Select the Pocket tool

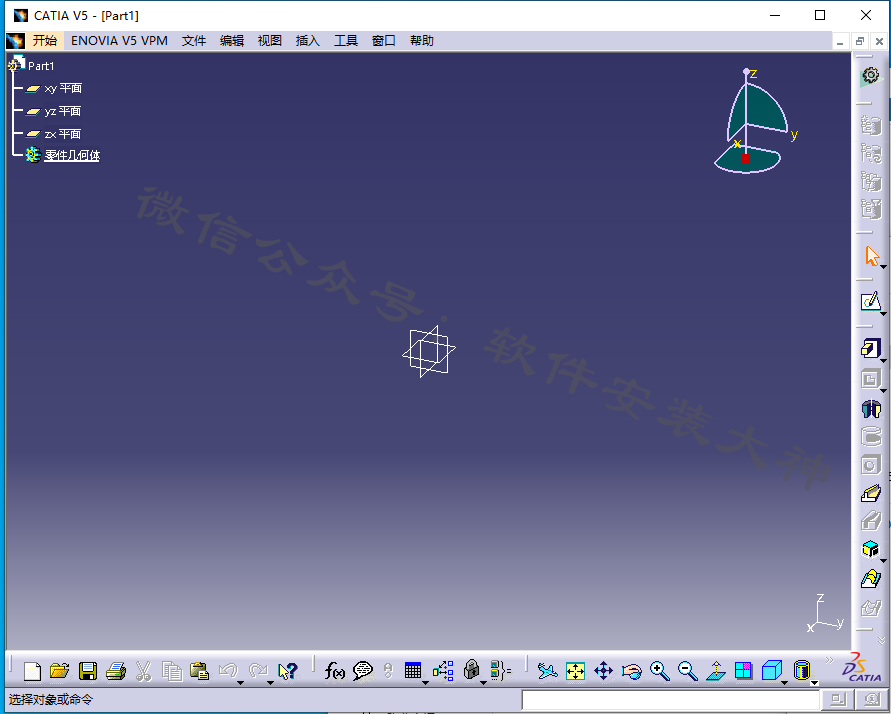[x=871, y=378]
